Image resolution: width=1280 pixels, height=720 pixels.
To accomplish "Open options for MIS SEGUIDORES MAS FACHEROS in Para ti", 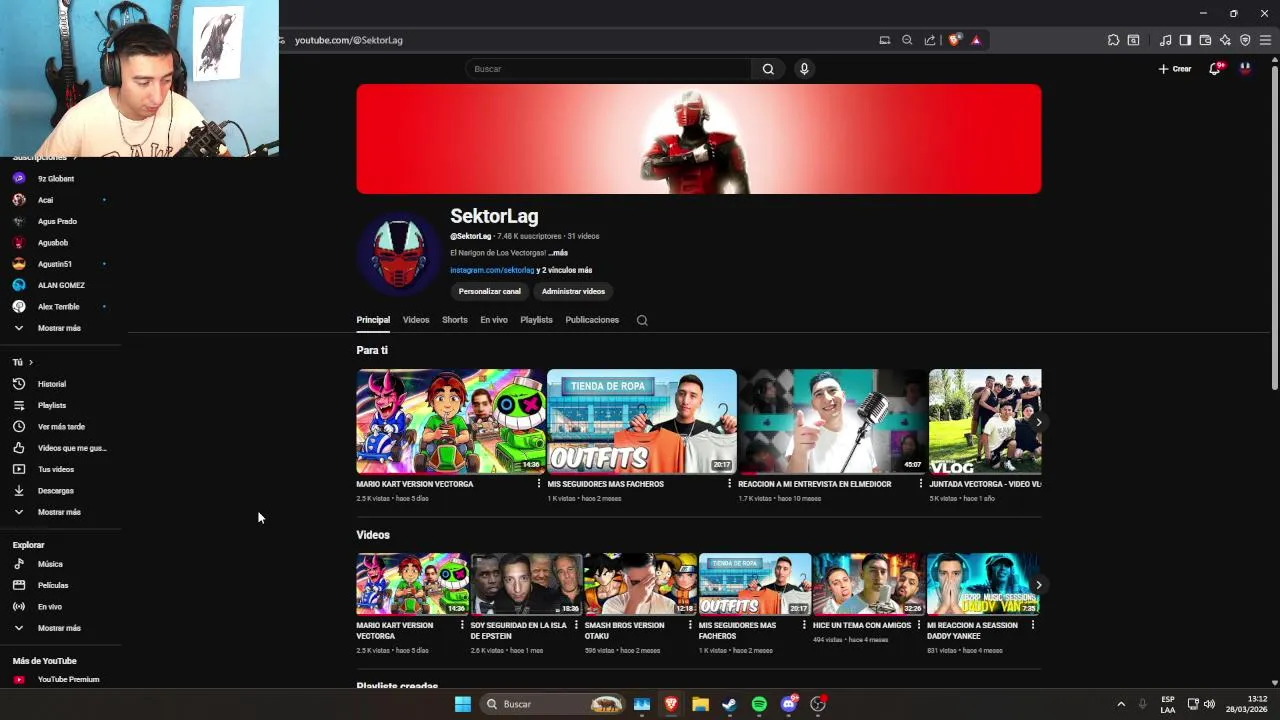I will (729, 484).
